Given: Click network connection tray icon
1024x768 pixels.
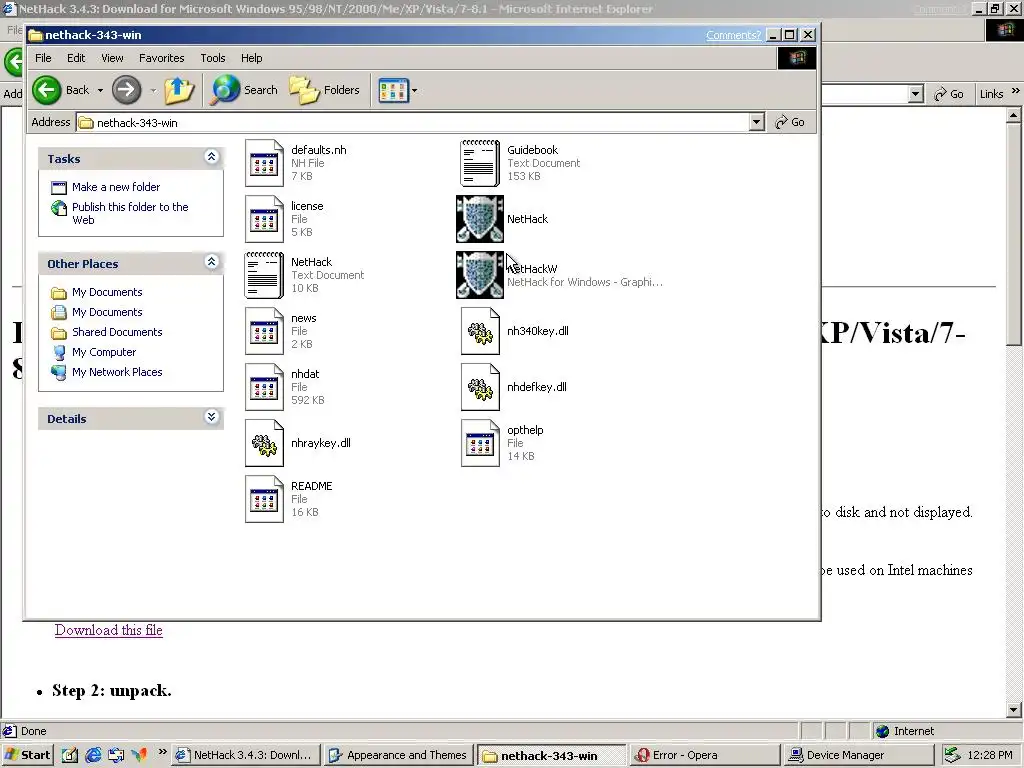Looking at the screenshot, I should [x=952, y=755].
